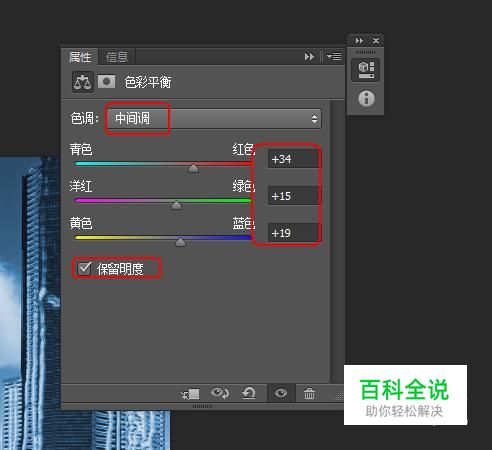Image resolution: width=492 pixels, height=450 pixels.
Task: Toggle the 保留明度 checkbox
Action: (84, 269)
